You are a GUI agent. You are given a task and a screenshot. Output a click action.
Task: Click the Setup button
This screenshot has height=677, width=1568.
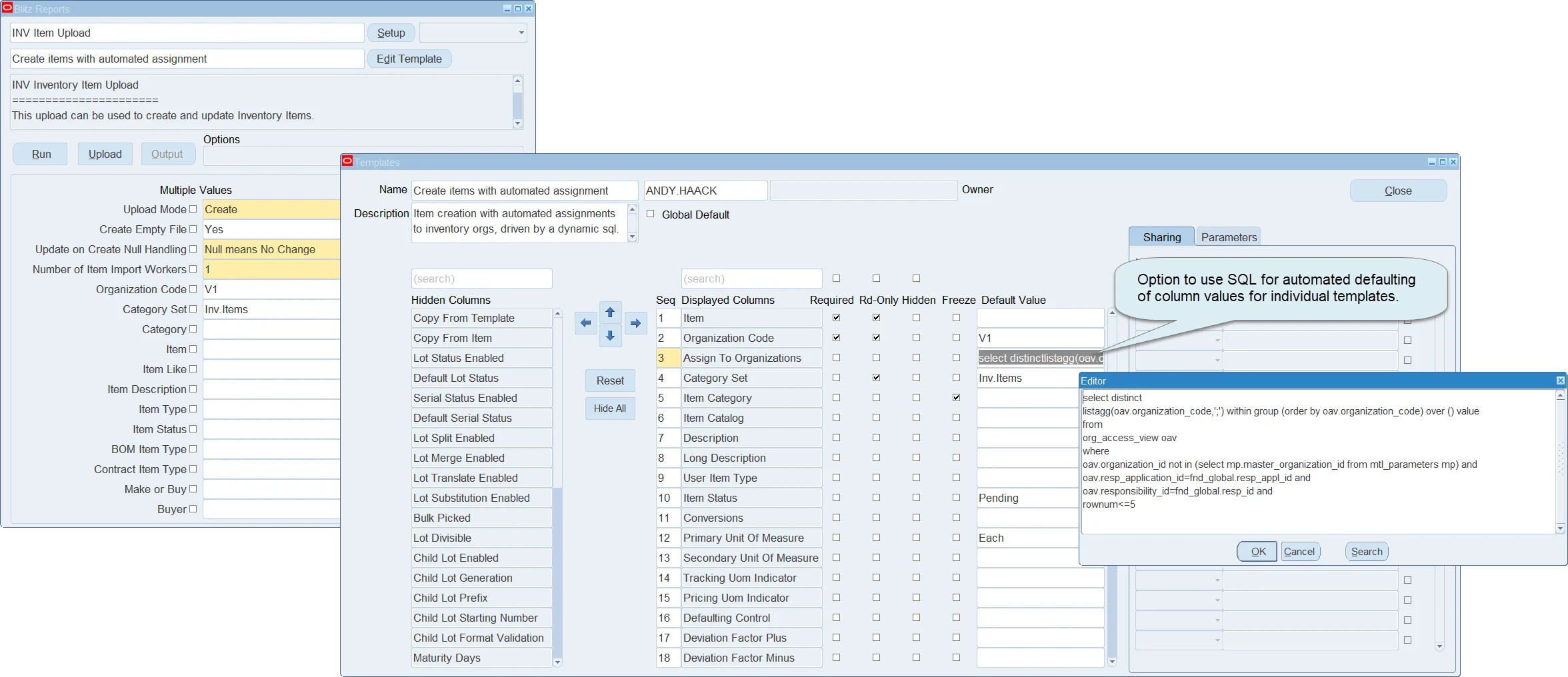tap(391, 33)
